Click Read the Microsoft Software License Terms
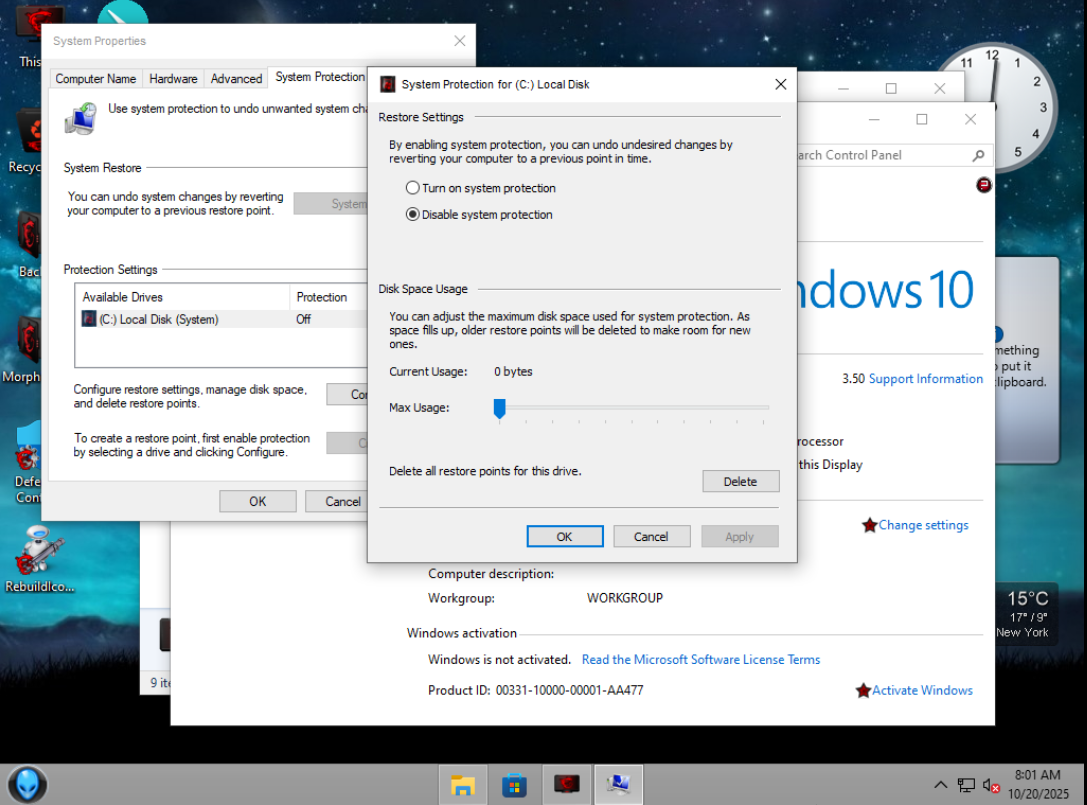 [700, 660]
